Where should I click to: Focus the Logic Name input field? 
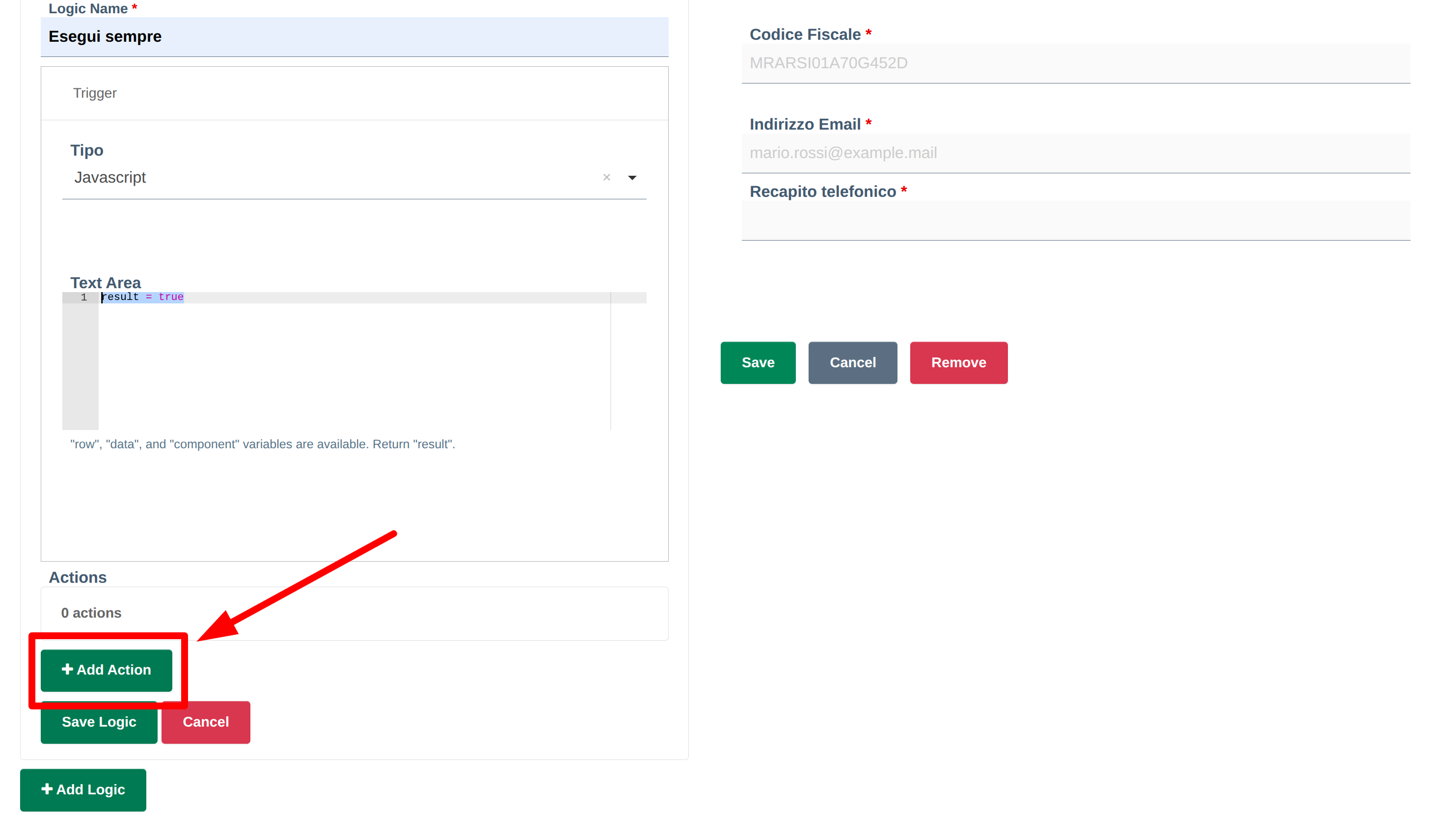click(354, 36)
